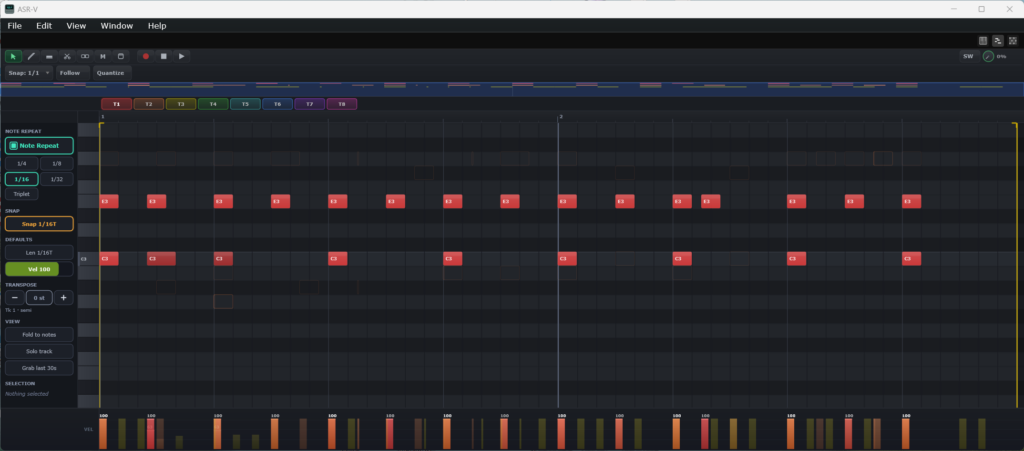The image size is (1024, 451).
Task: Set note repeat rate to 1/32
Action: [57, 179]
